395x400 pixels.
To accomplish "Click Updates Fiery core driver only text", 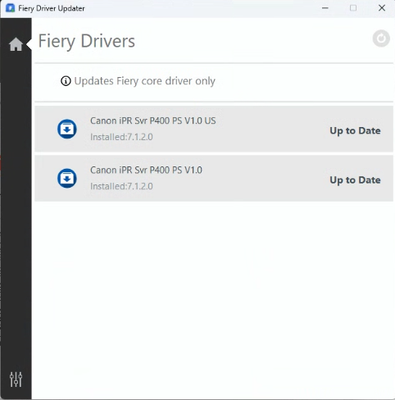I will 145,81.
